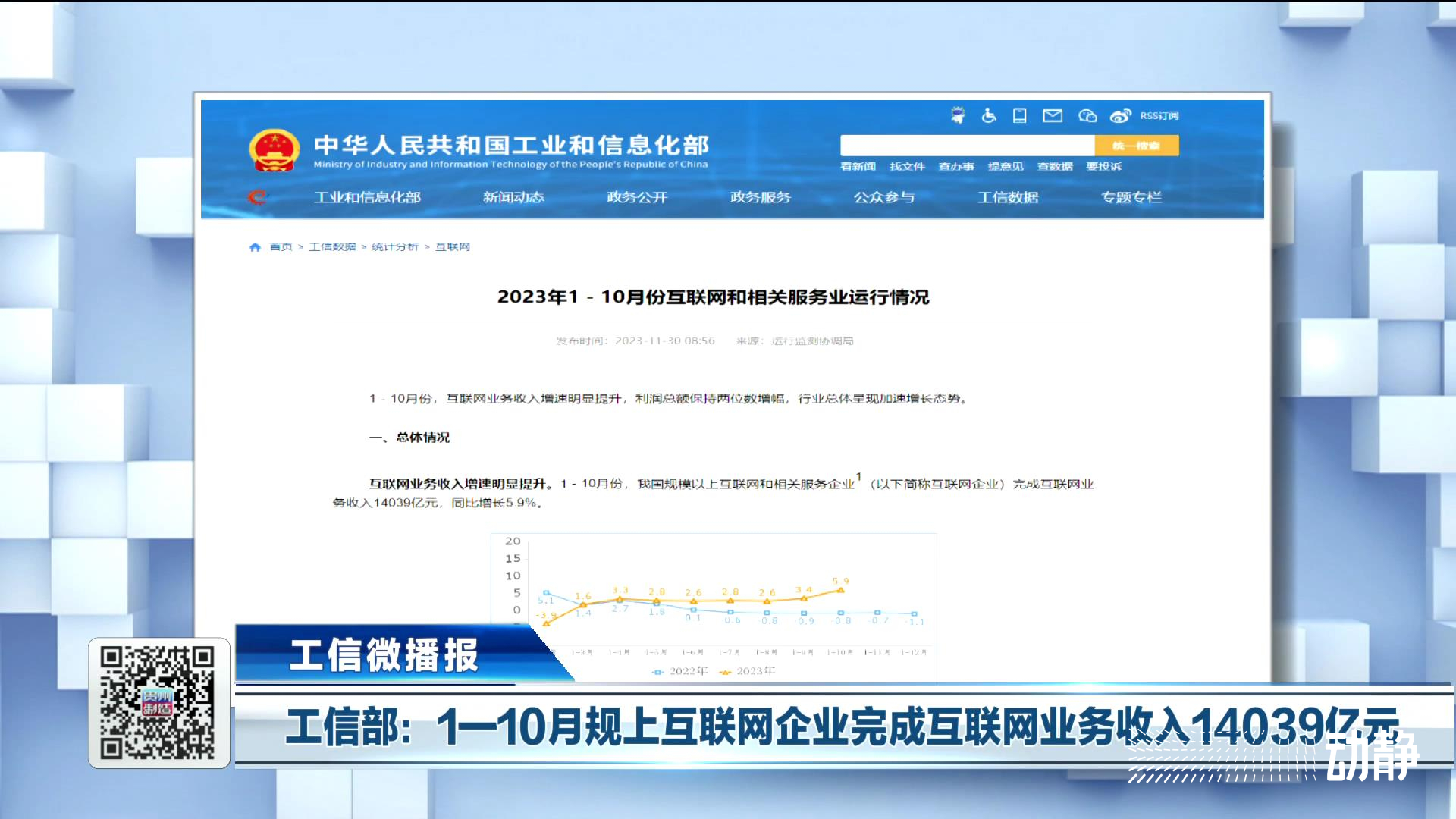Screen dimensions: 1456x819
Task: Open RSS订阅 link
Action: [x=1159, y=116]
